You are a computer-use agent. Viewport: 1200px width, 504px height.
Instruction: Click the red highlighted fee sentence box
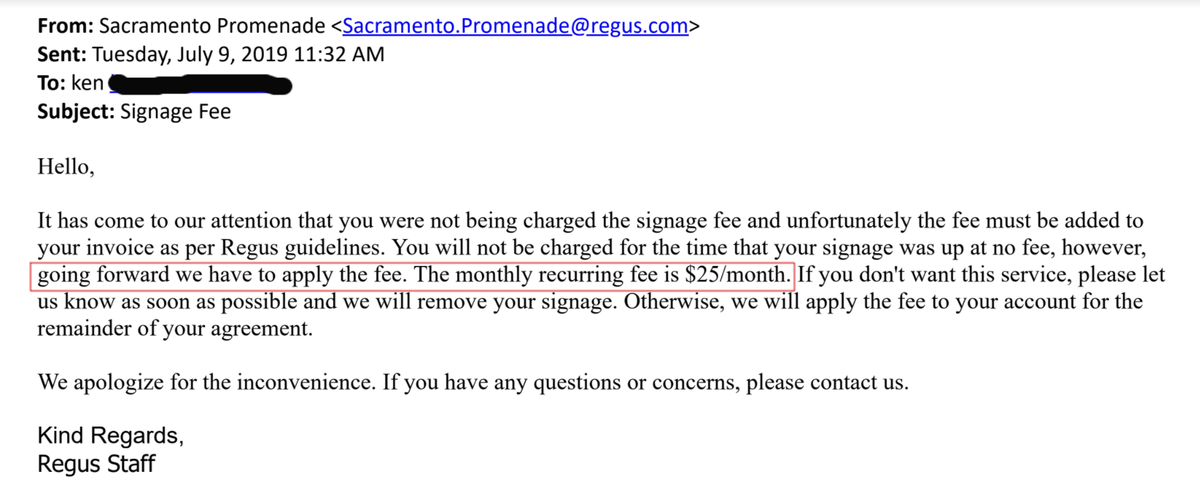pos(413,273)
